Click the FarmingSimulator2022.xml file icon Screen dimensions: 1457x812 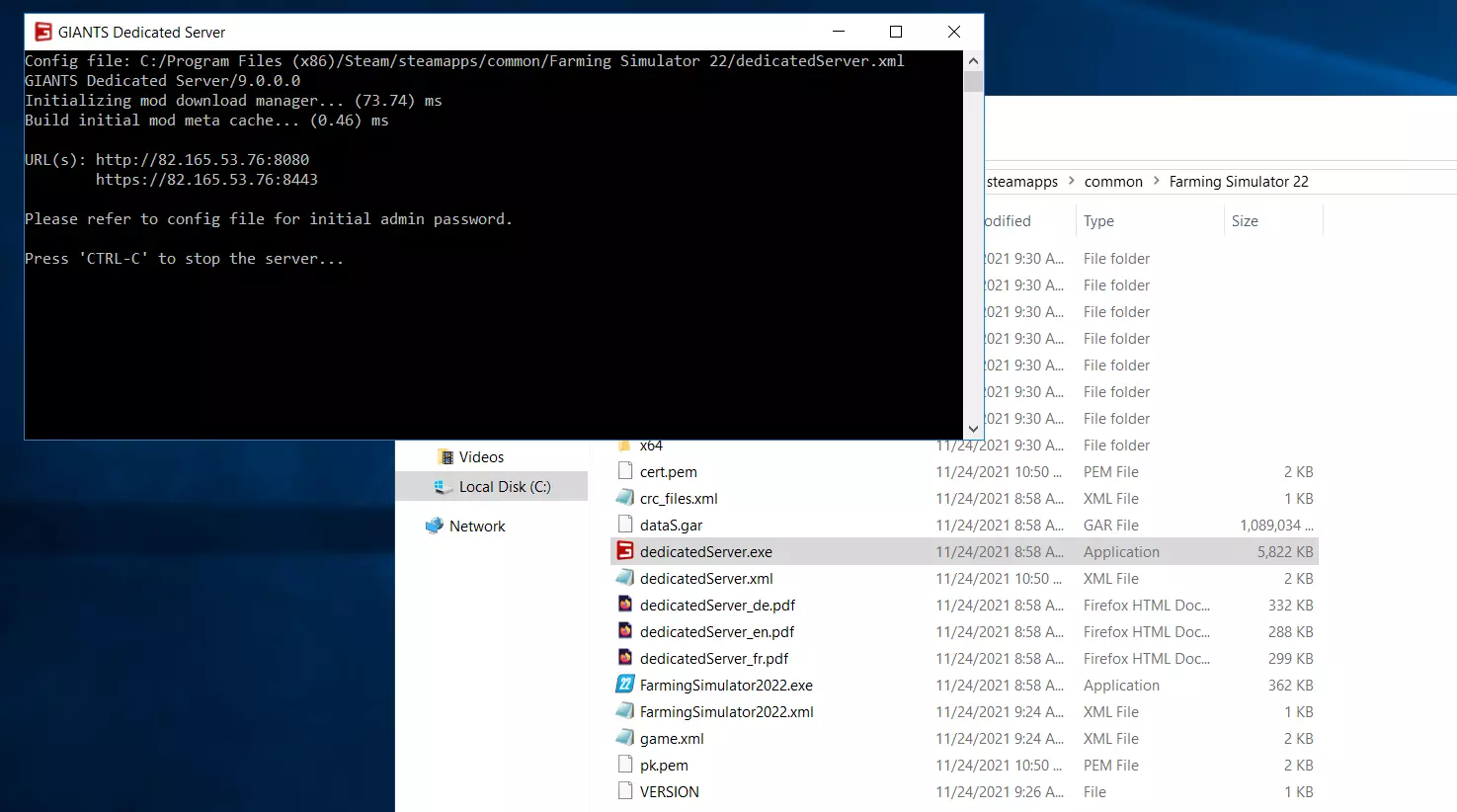click(x=624, y=711)
